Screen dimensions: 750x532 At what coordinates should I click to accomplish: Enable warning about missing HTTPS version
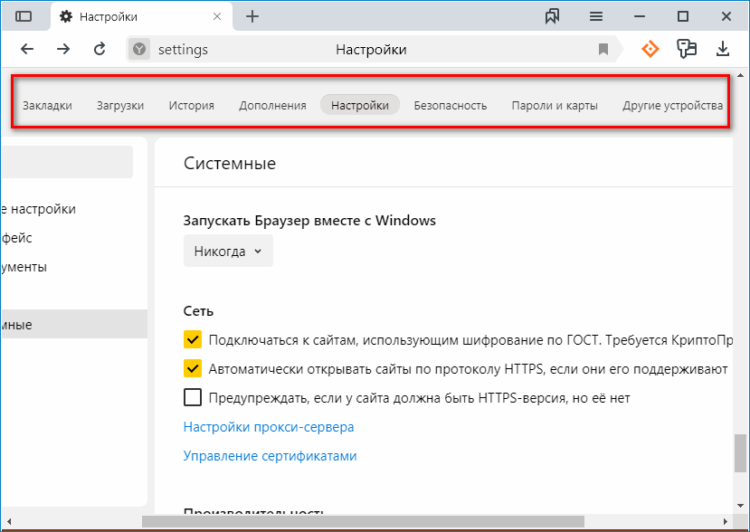pos(192,397)
